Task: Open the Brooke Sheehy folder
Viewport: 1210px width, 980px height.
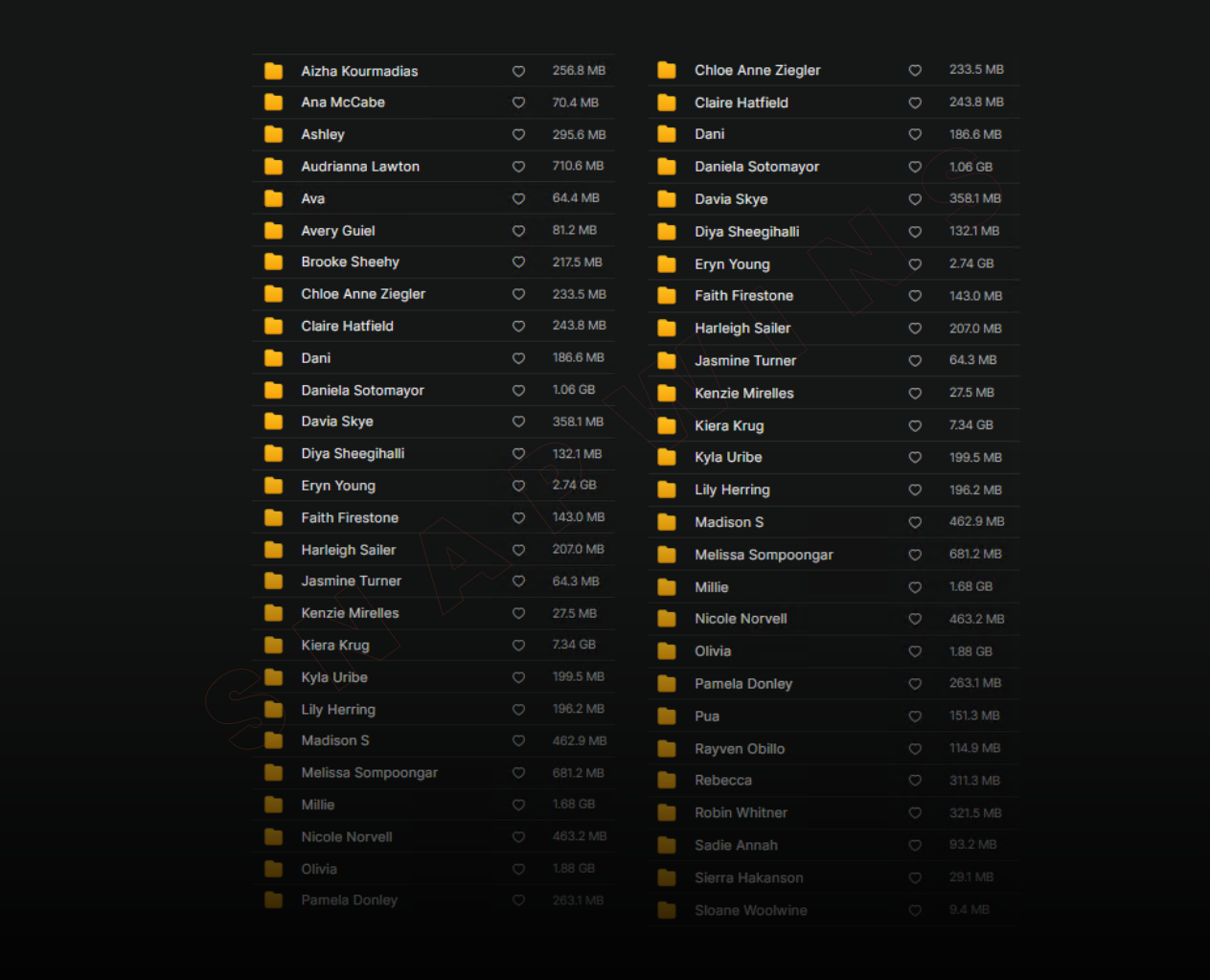Action: coord(350,262)
